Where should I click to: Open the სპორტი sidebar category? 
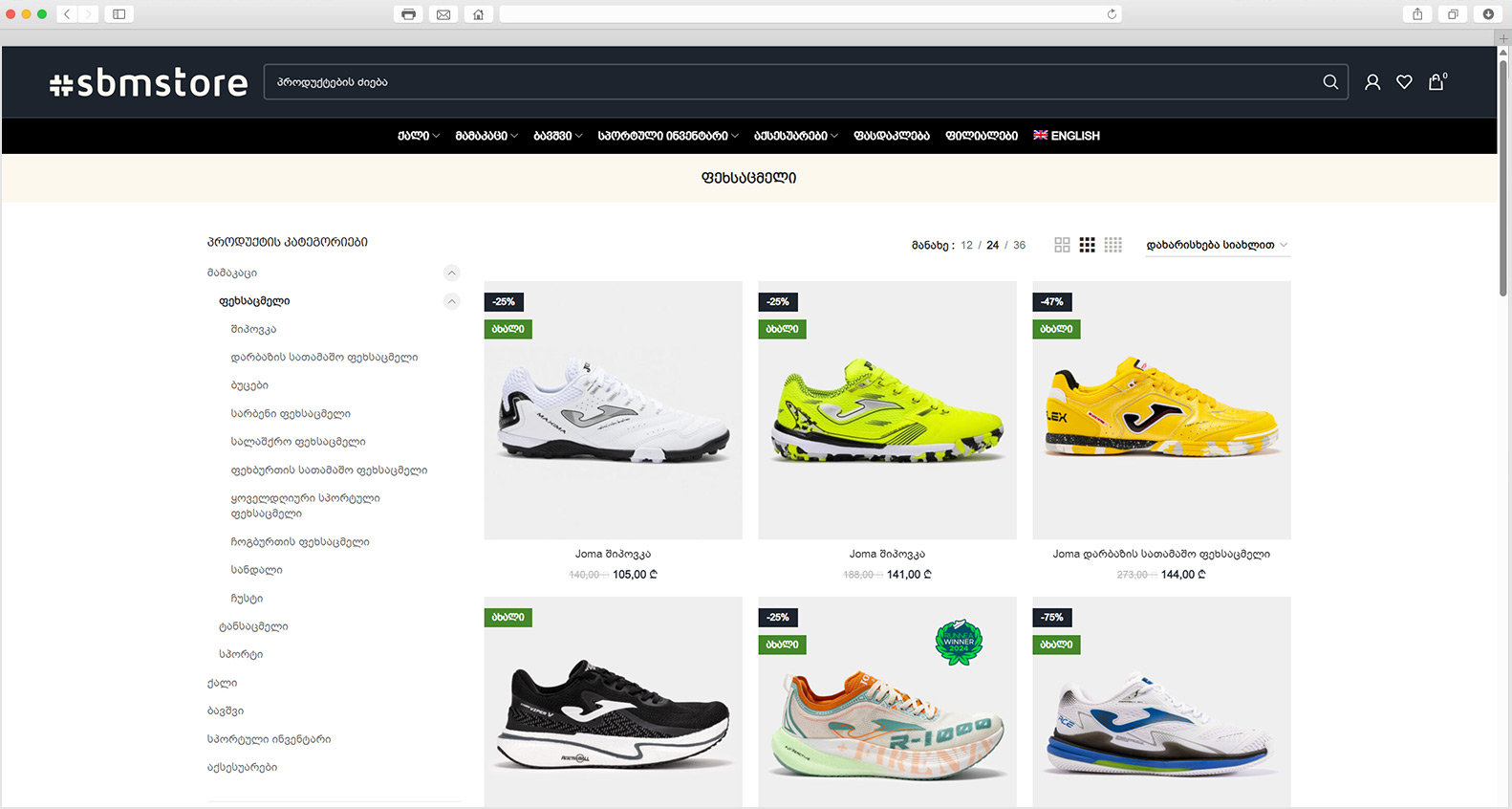point(241,655)
